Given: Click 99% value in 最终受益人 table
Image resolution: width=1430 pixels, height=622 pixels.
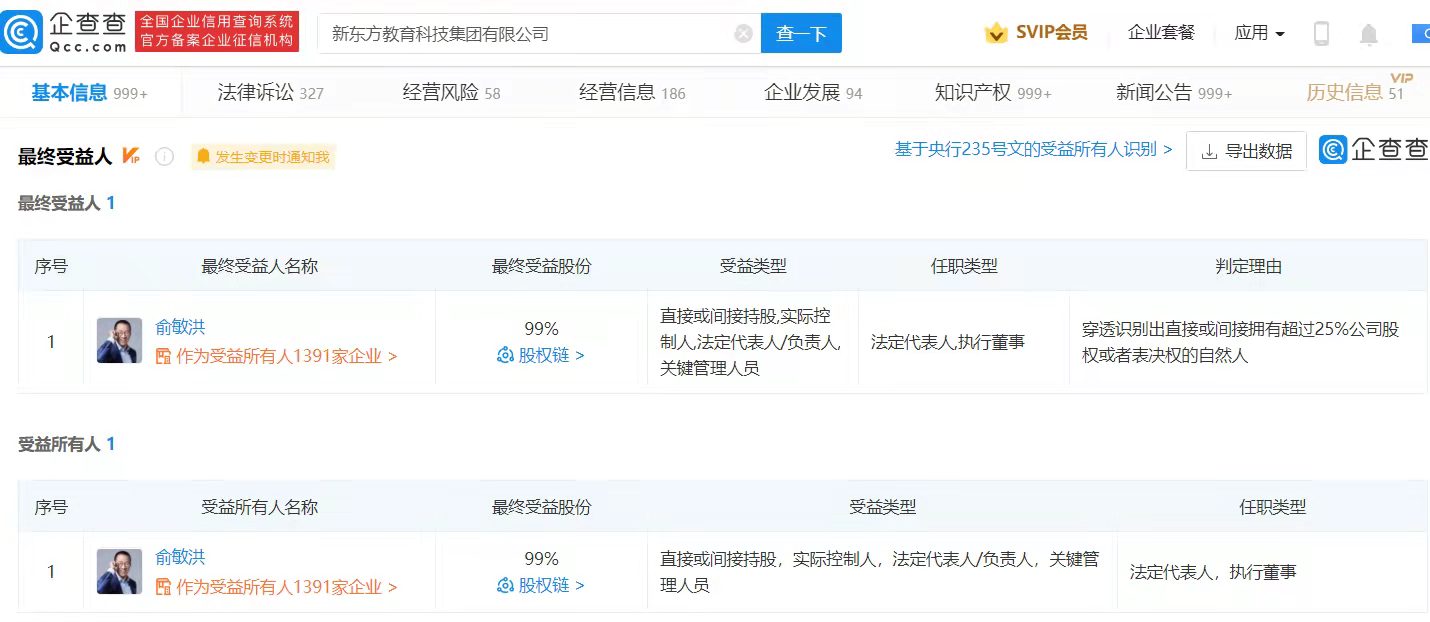Looking at the screenshot, I should 541,328.
